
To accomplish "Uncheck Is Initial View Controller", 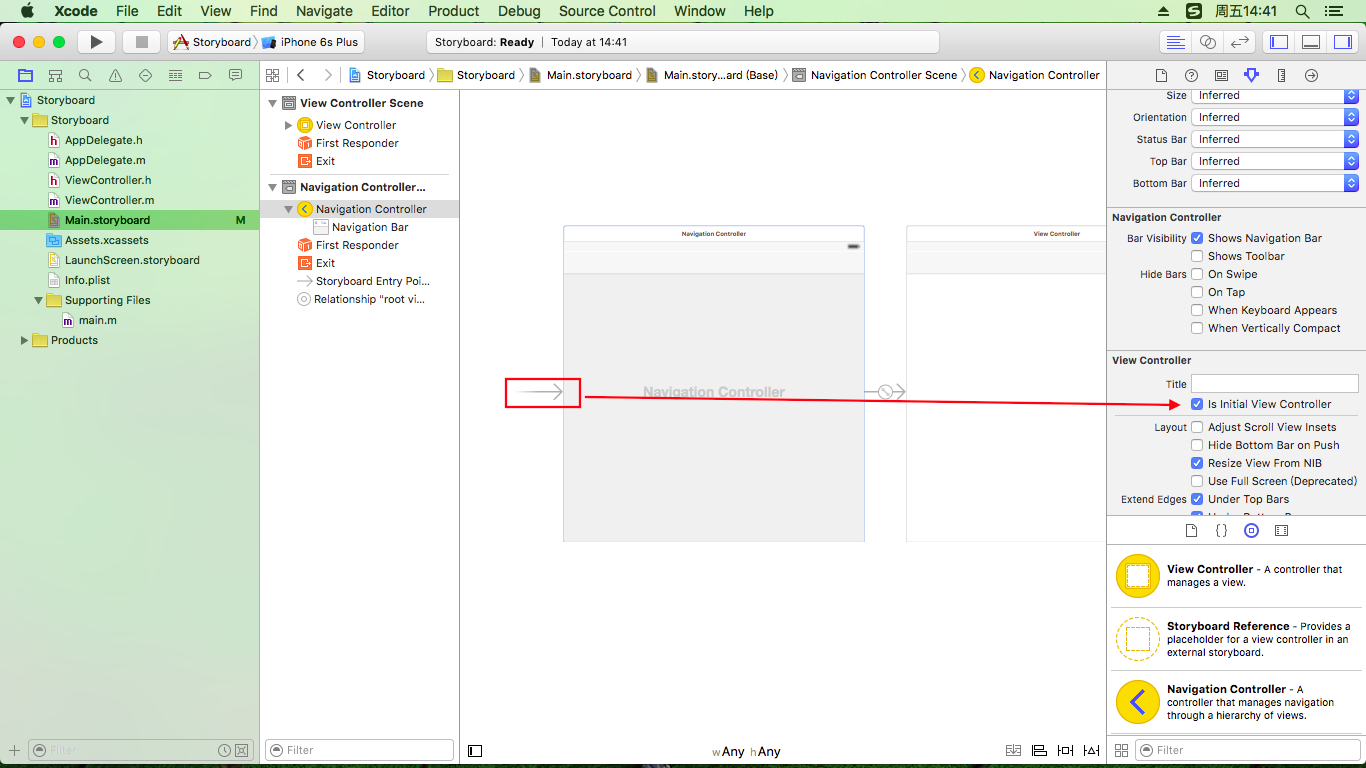I will point(1197,403).
